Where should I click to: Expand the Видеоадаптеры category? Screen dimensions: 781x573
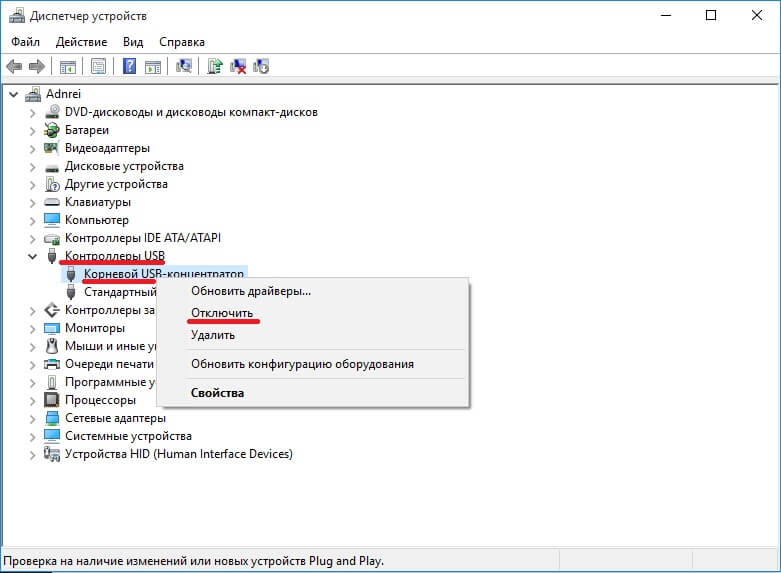point(32,148)
